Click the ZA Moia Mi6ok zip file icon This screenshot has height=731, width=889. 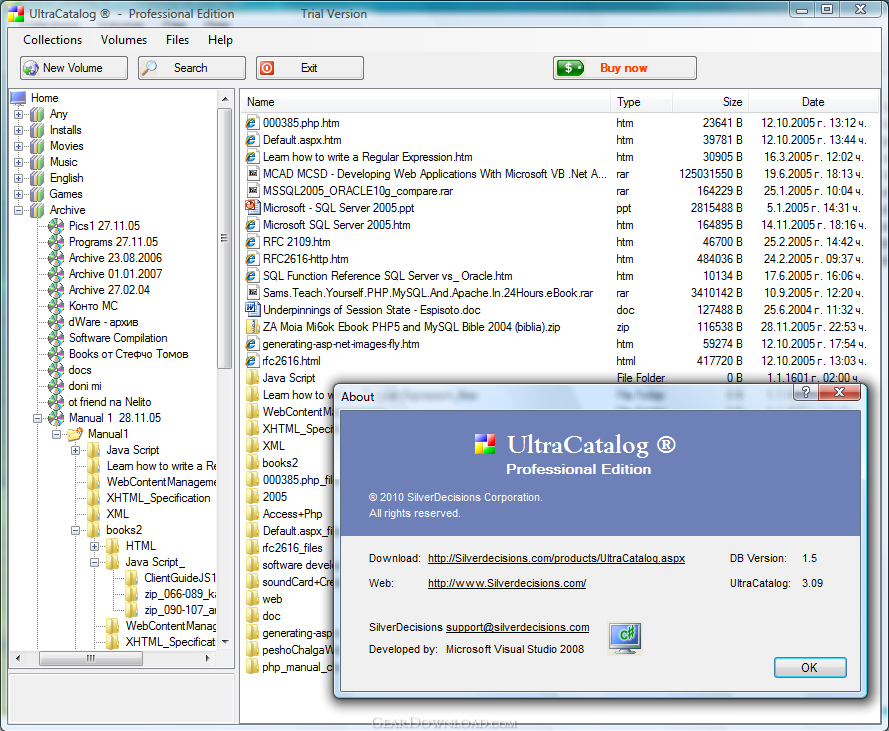coord(252,327)
